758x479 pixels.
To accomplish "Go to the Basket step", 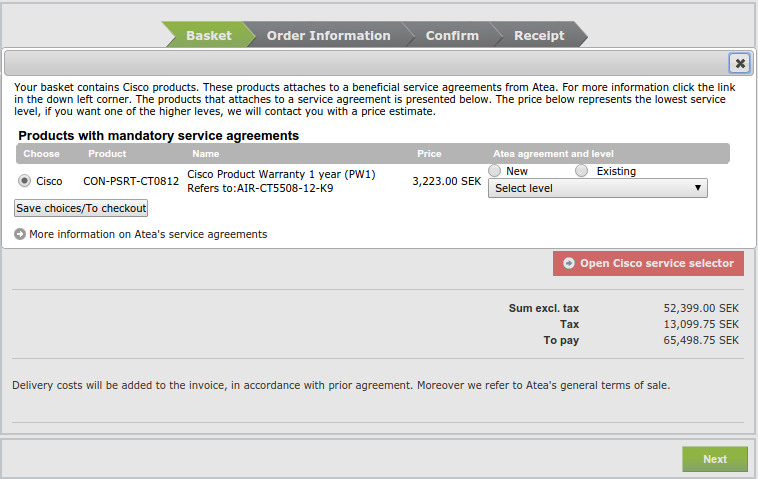I will 208,35.
